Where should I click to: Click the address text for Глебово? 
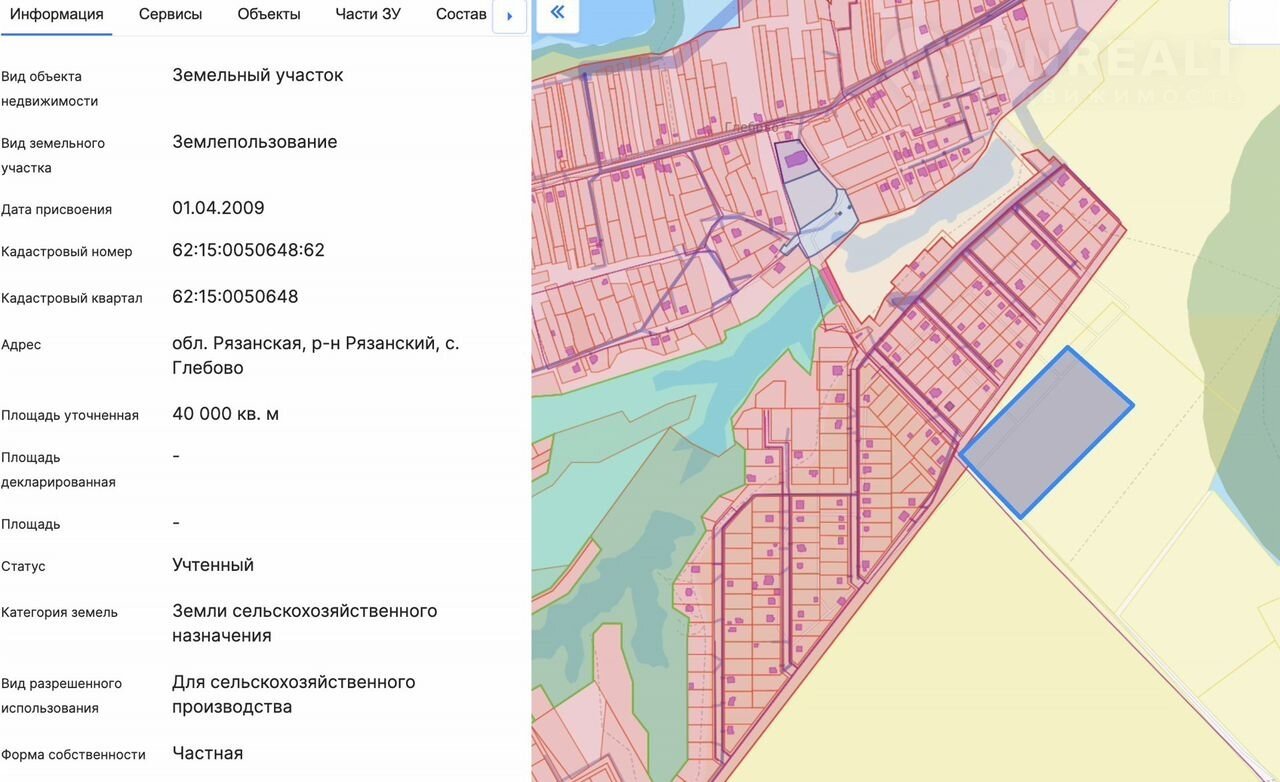click(x=315, y=355)
